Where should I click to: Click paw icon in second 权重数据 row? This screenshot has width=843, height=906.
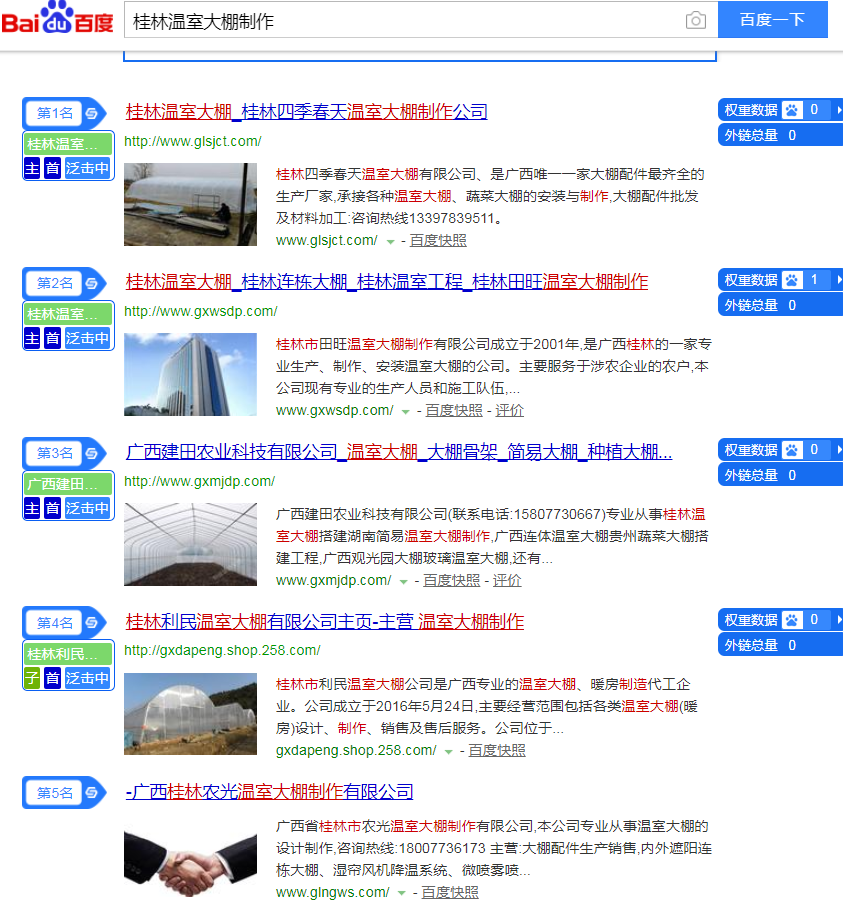pos(792,280)
